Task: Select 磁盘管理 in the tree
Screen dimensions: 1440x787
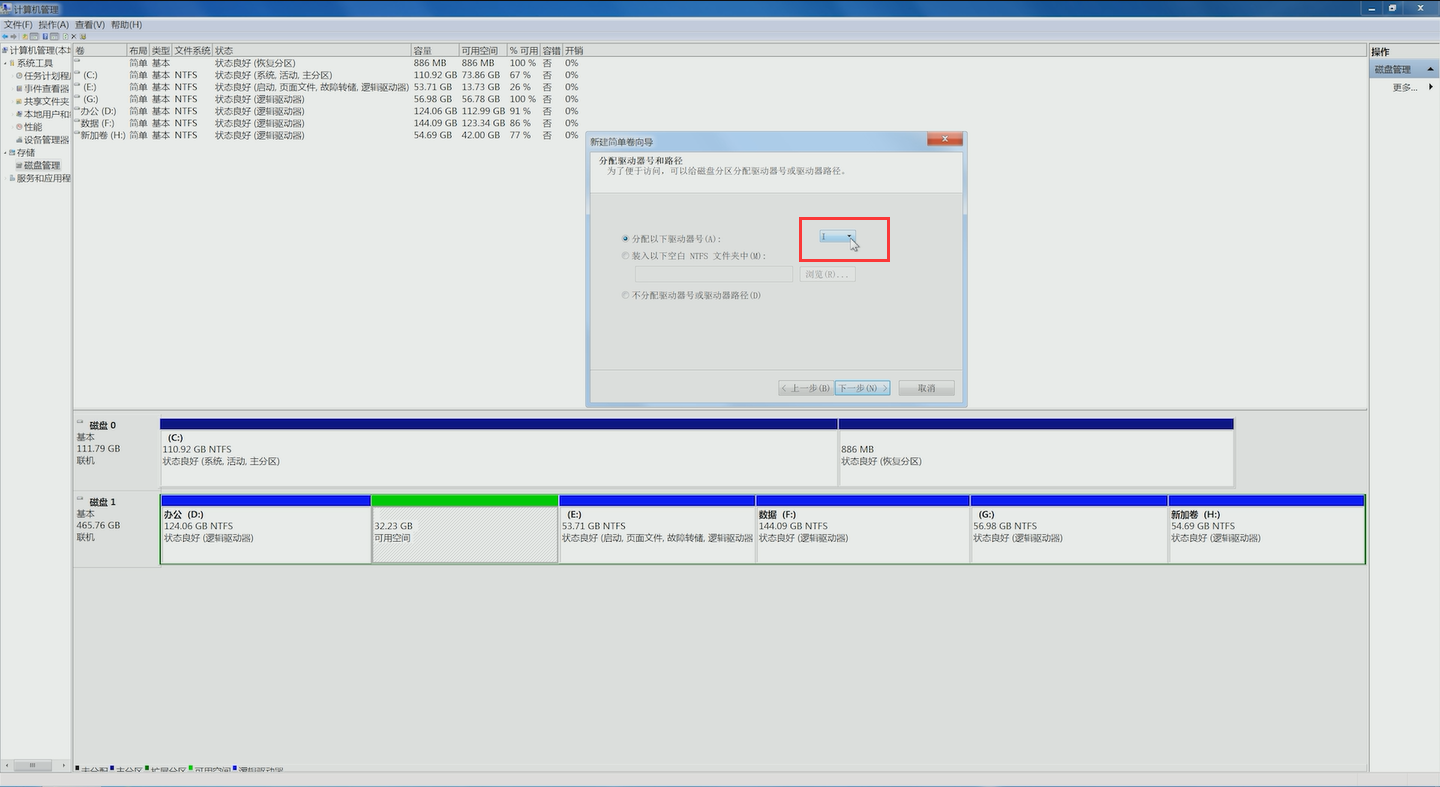Action: click(x=42, y=165)
